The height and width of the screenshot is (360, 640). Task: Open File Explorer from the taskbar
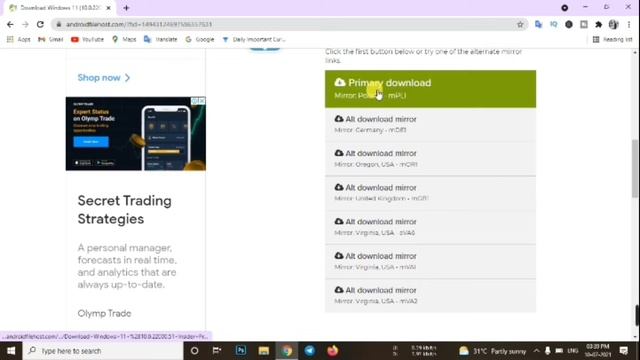point(264,351)
